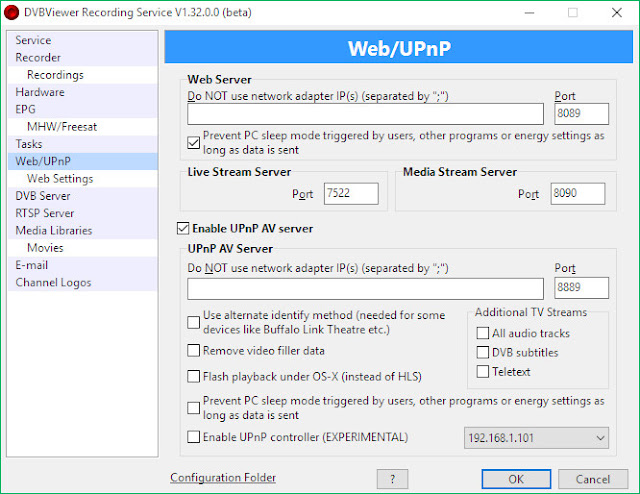Check Remove video filler data

(x=193, y=351)
